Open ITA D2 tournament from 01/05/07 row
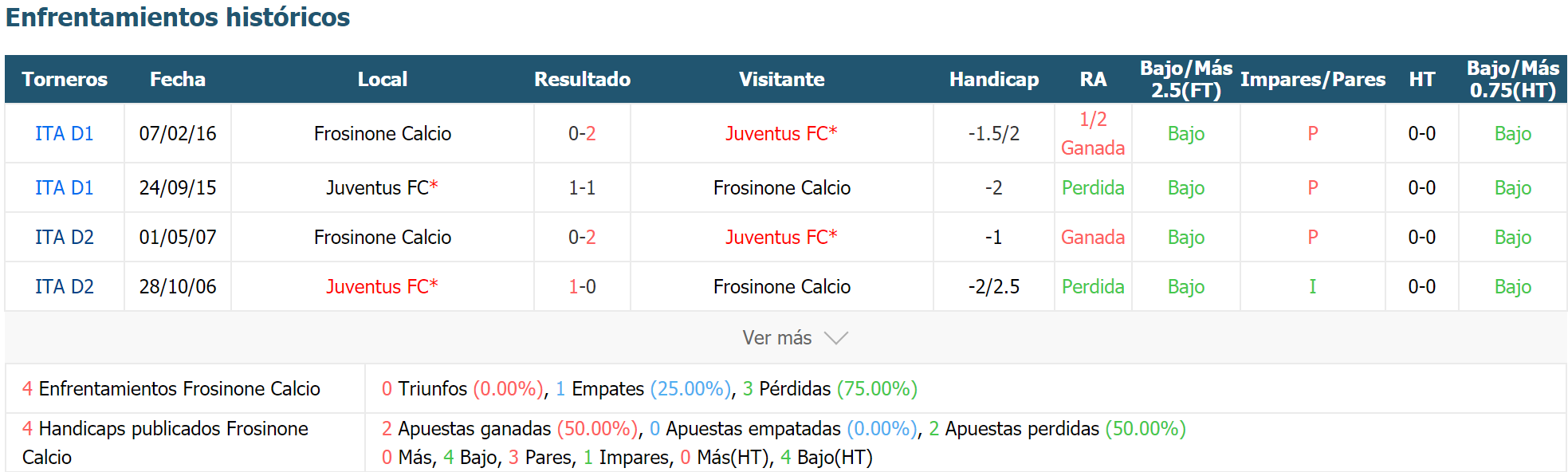The image size is (1568, 472). coord(65,237)
